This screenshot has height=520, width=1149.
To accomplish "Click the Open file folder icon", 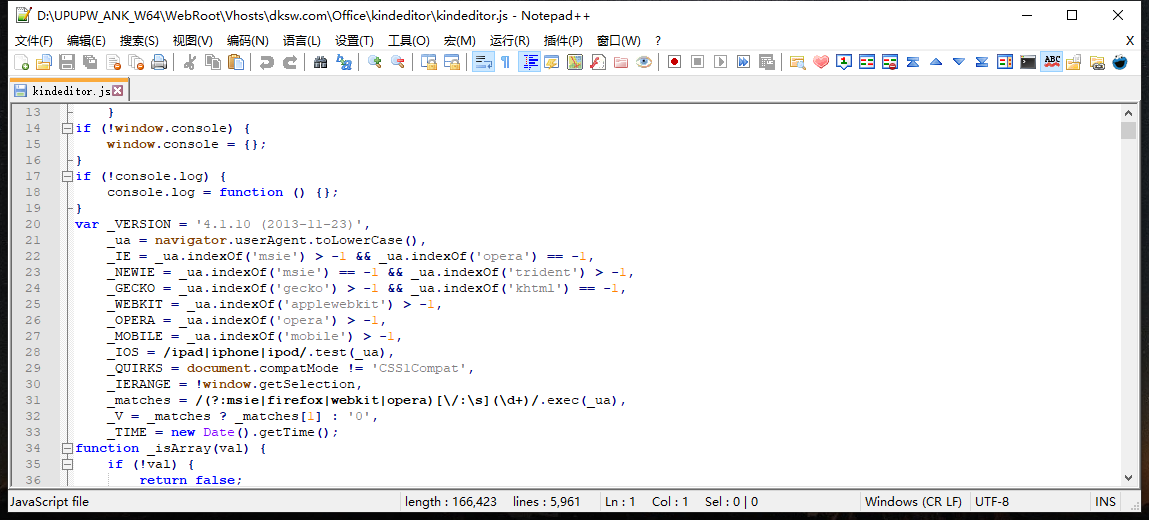I will [x=44, y=62].
